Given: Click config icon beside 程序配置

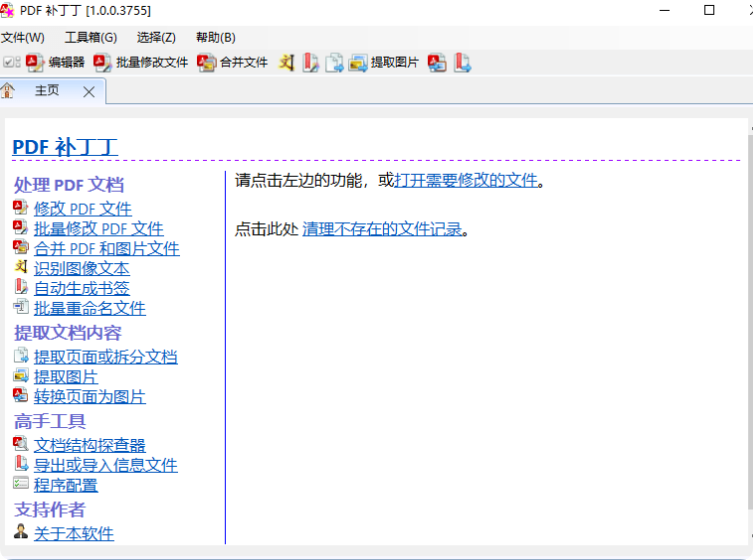Looking at the screenshot, I should [x=21, y=483].
